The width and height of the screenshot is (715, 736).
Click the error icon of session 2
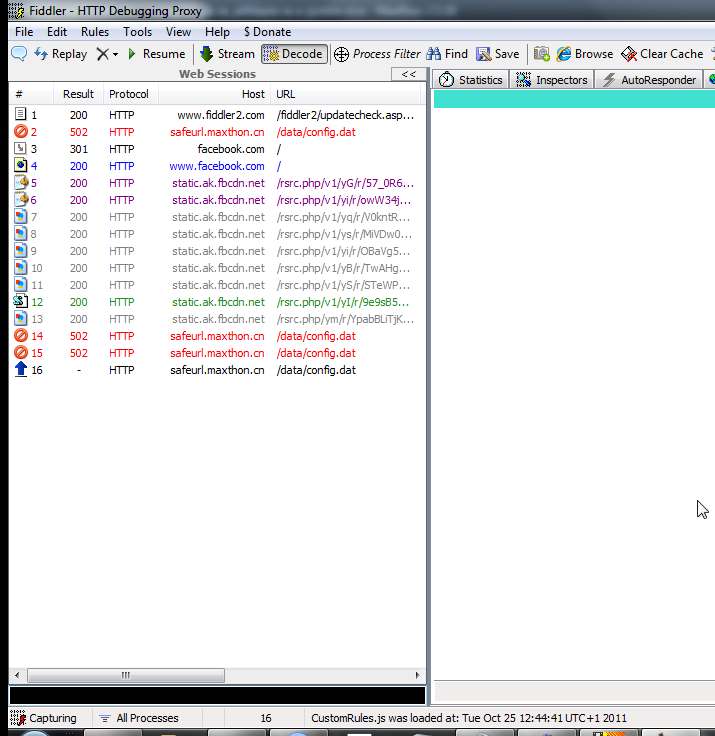(20, 131)
